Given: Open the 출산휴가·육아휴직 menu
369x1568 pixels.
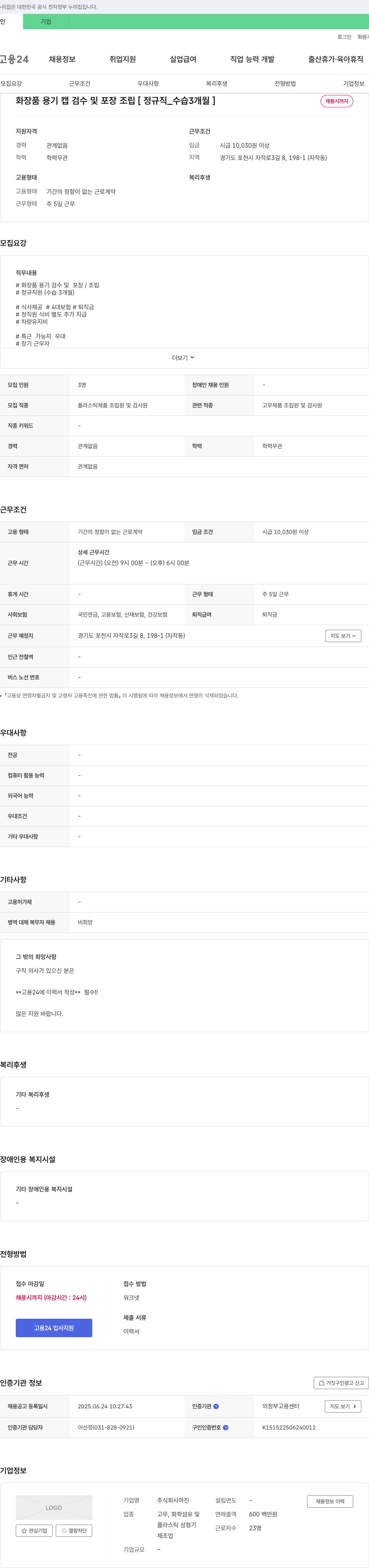Looking at the screenshot, I should coord(336,59).
